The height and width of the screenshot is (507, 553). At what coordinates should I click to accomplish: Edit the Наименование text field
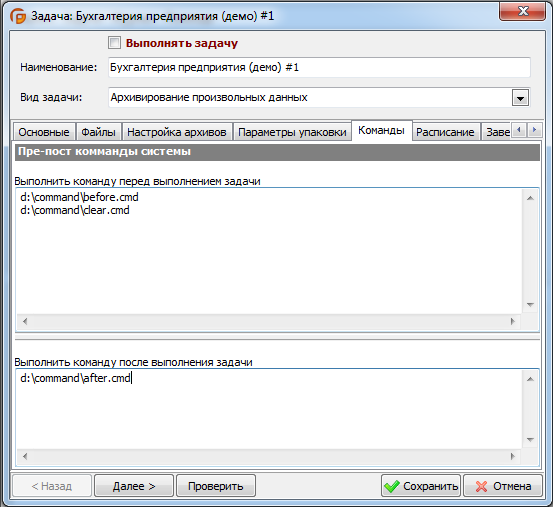click(319, 67)
